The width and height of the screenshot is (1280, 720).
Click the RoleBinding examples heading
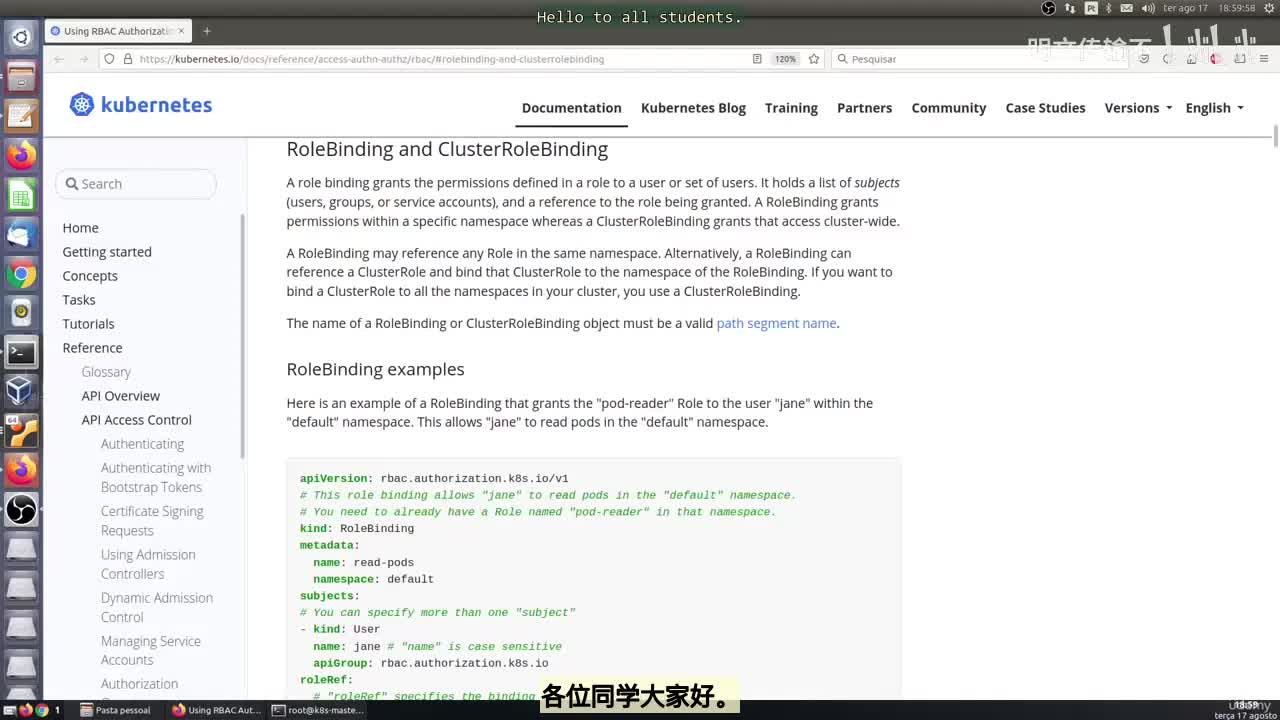pos(375,369)
